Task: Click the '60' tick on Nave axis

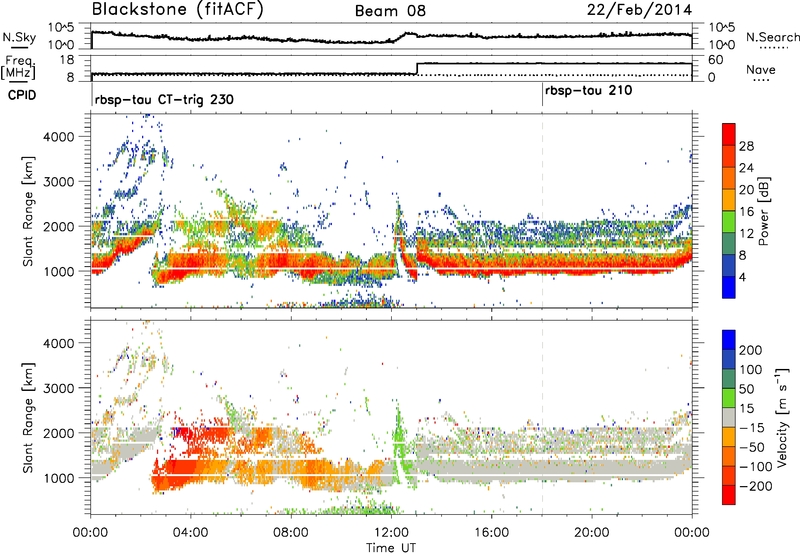Action: (716, 60)
